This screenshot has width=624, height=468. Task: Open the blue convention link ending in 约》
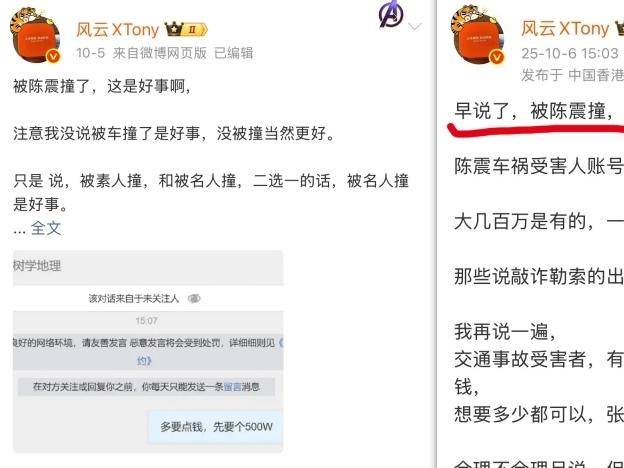click(x=144, y=361)
